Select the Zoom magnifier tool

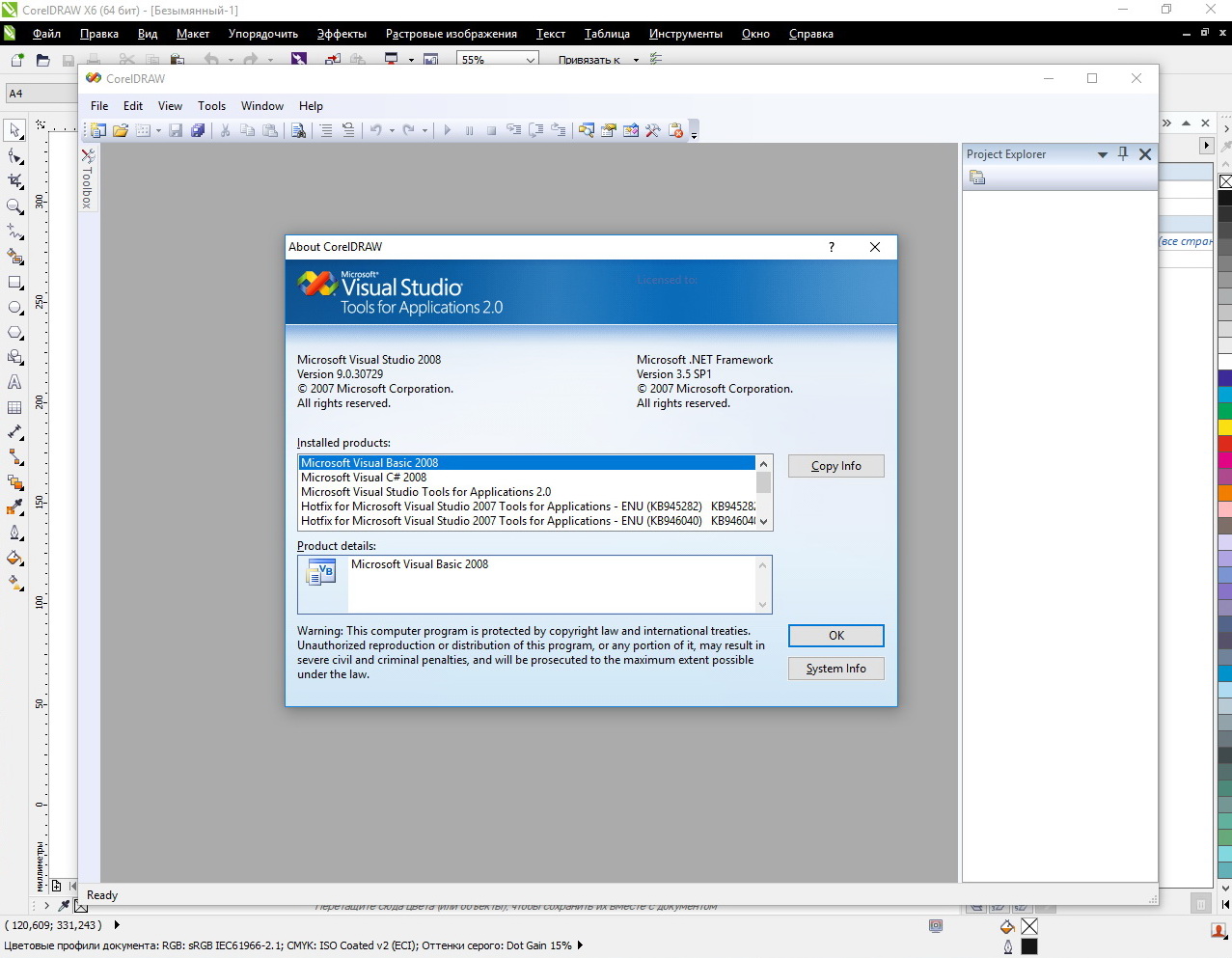coord(14,206)
